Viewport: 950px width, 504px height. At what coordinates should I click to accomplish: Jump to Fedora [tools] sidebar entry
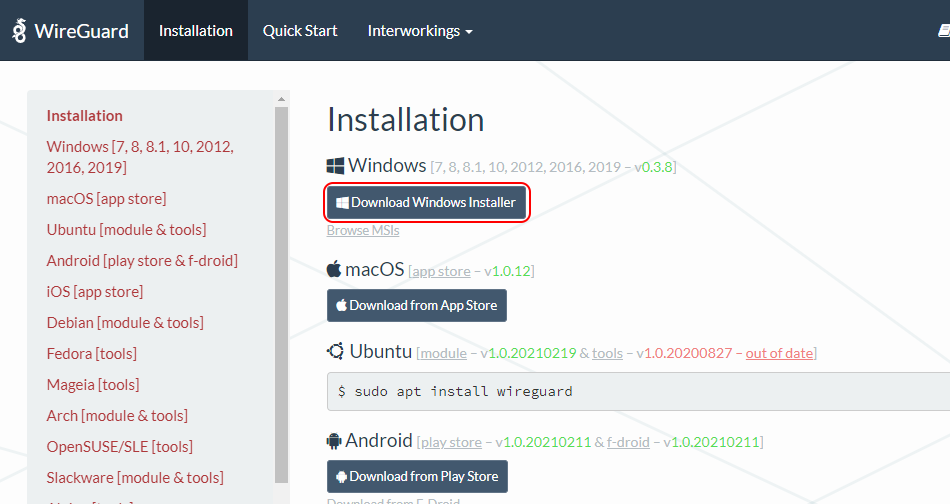click(92, 353)
